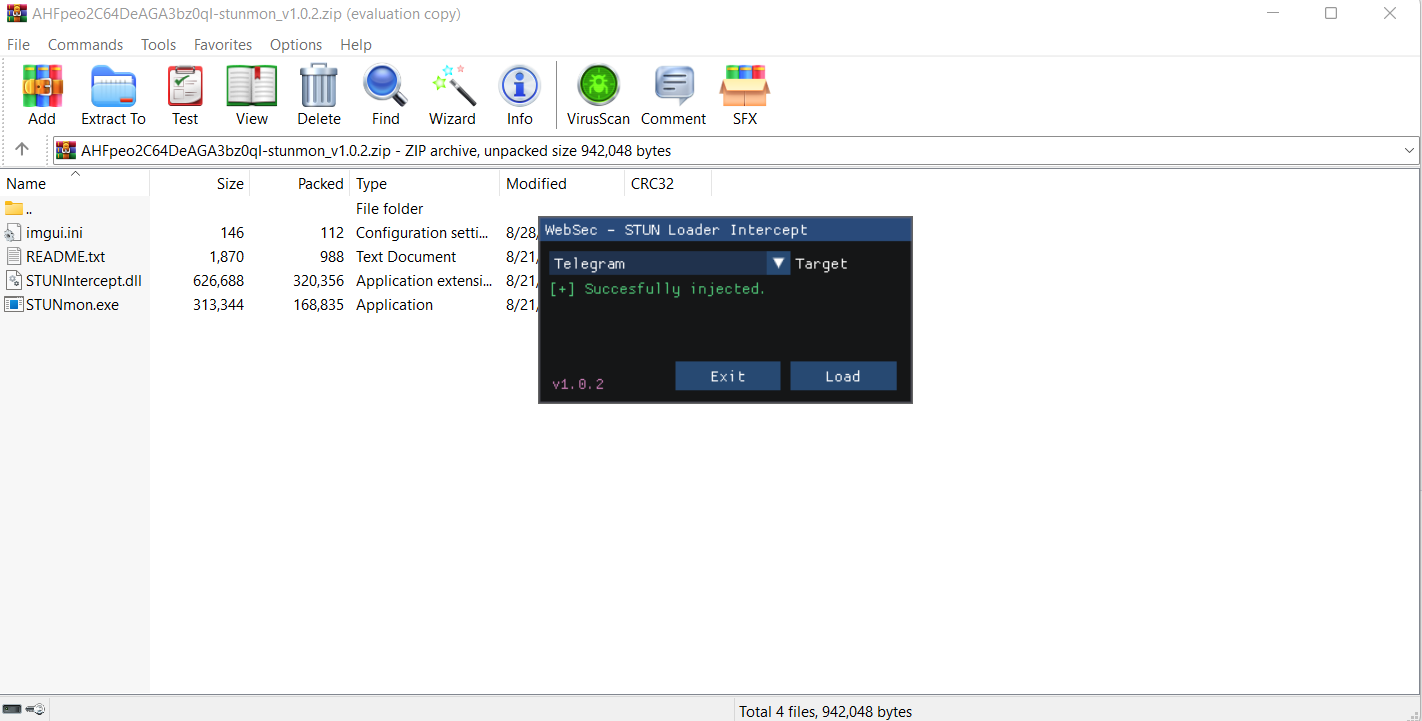Select the README.txt file name

point(66,257)
